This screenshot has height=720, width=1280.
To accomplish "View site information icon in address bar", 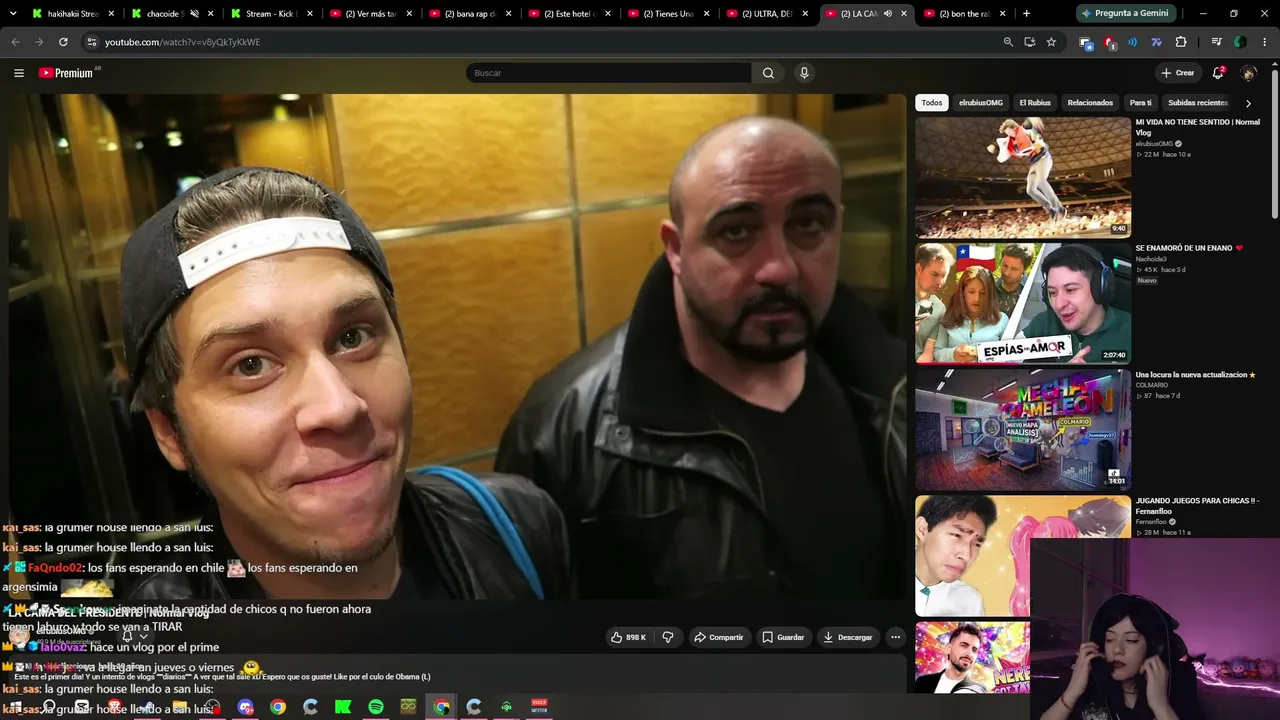I will click(91, 42).
